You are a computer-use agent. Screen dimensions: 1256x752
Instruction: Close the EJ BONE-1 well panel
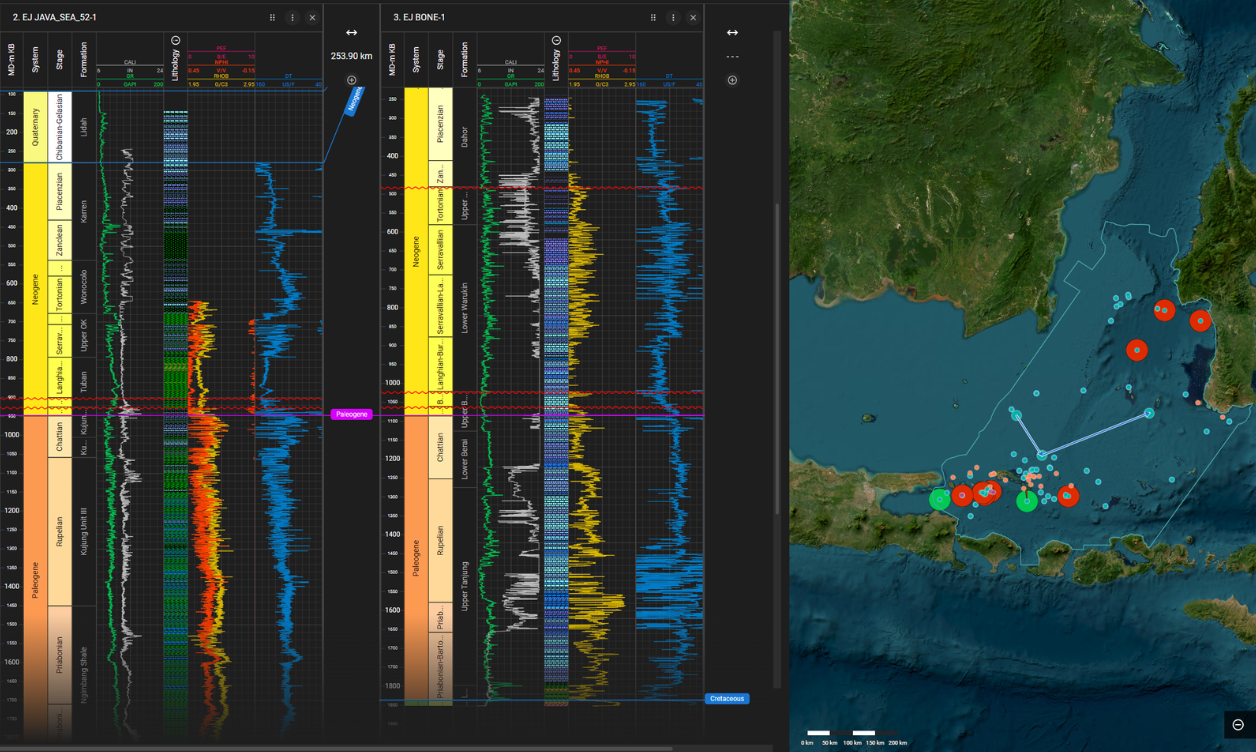tap(693, 18)
